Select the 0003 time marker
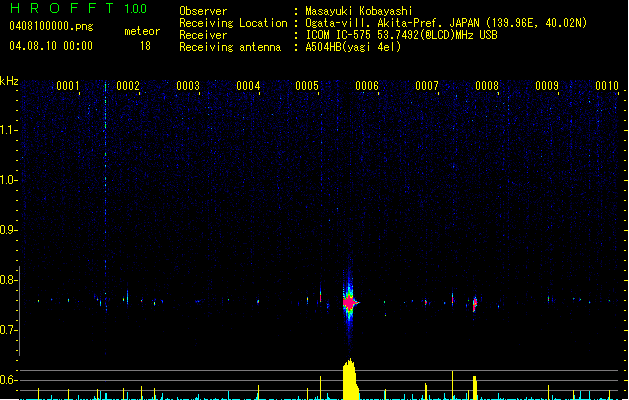629x400 pixels. [x=188, y=86]
